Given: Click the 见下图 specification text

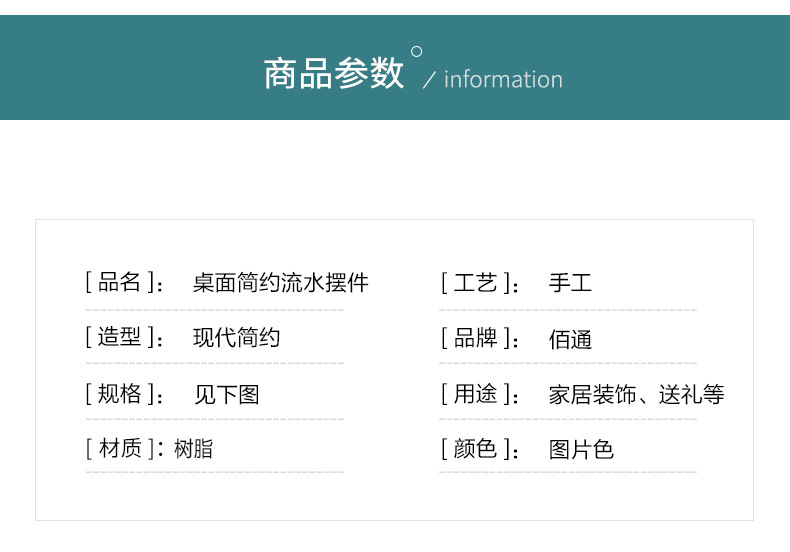Looking at the screenshot, I should click(x=226, y=395).
